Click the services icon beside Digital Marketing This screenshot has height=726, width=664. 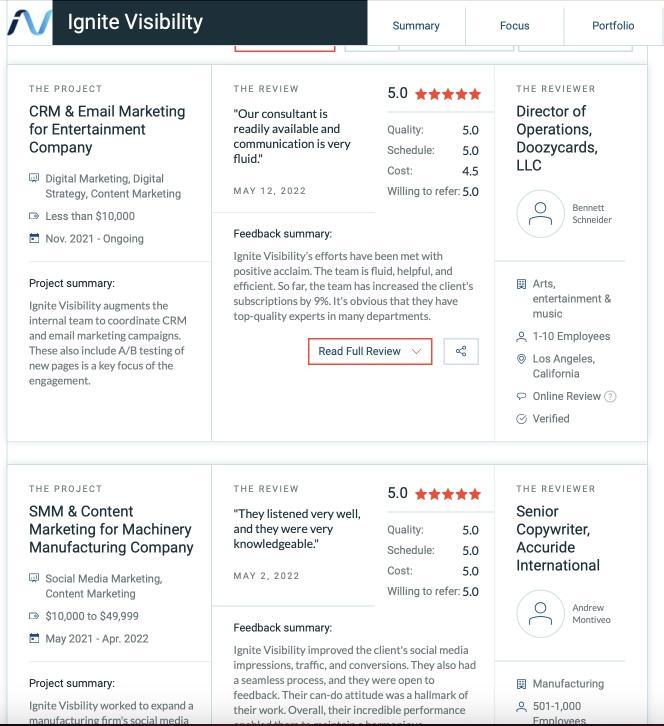pyautogui.click(x=34, y=178)
